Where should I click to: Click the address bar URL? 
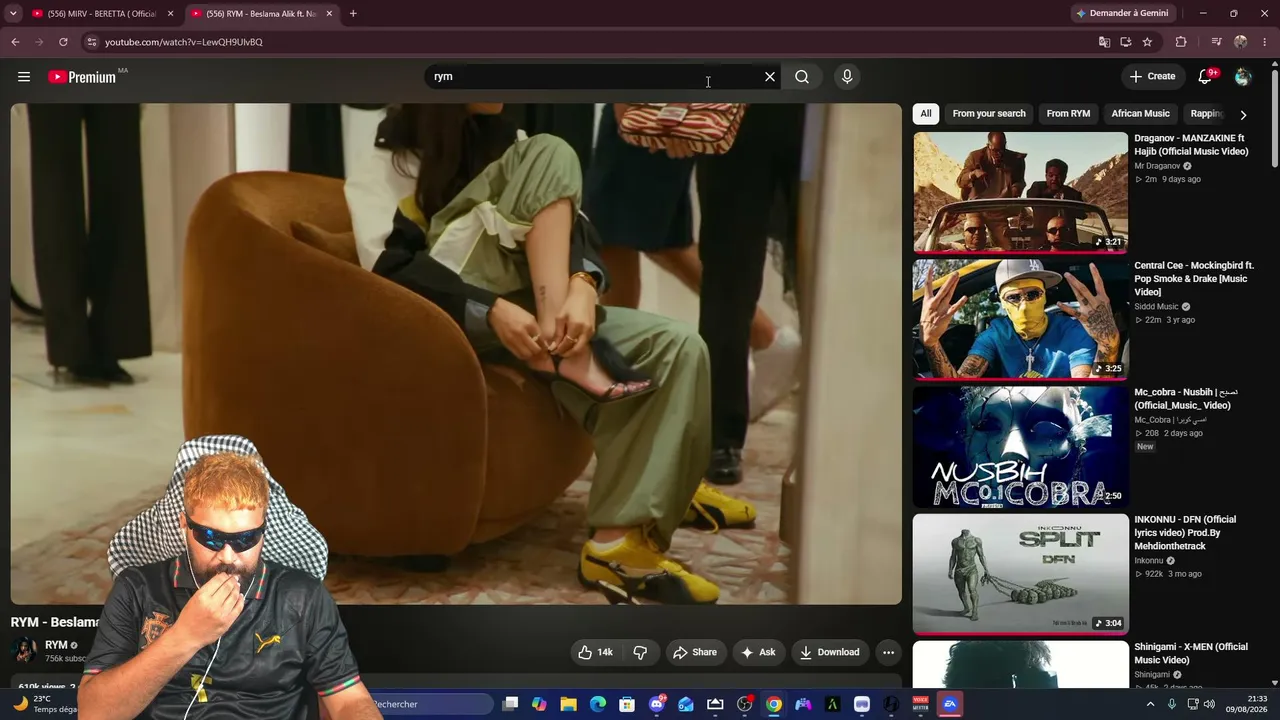point(184,42)
